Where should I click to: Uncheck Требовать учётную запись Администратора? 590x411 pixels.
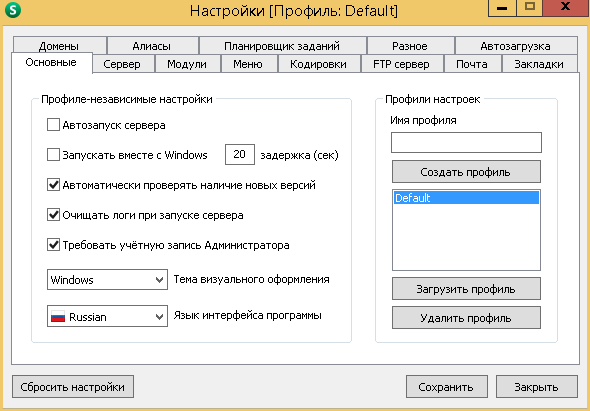(53, 245)
